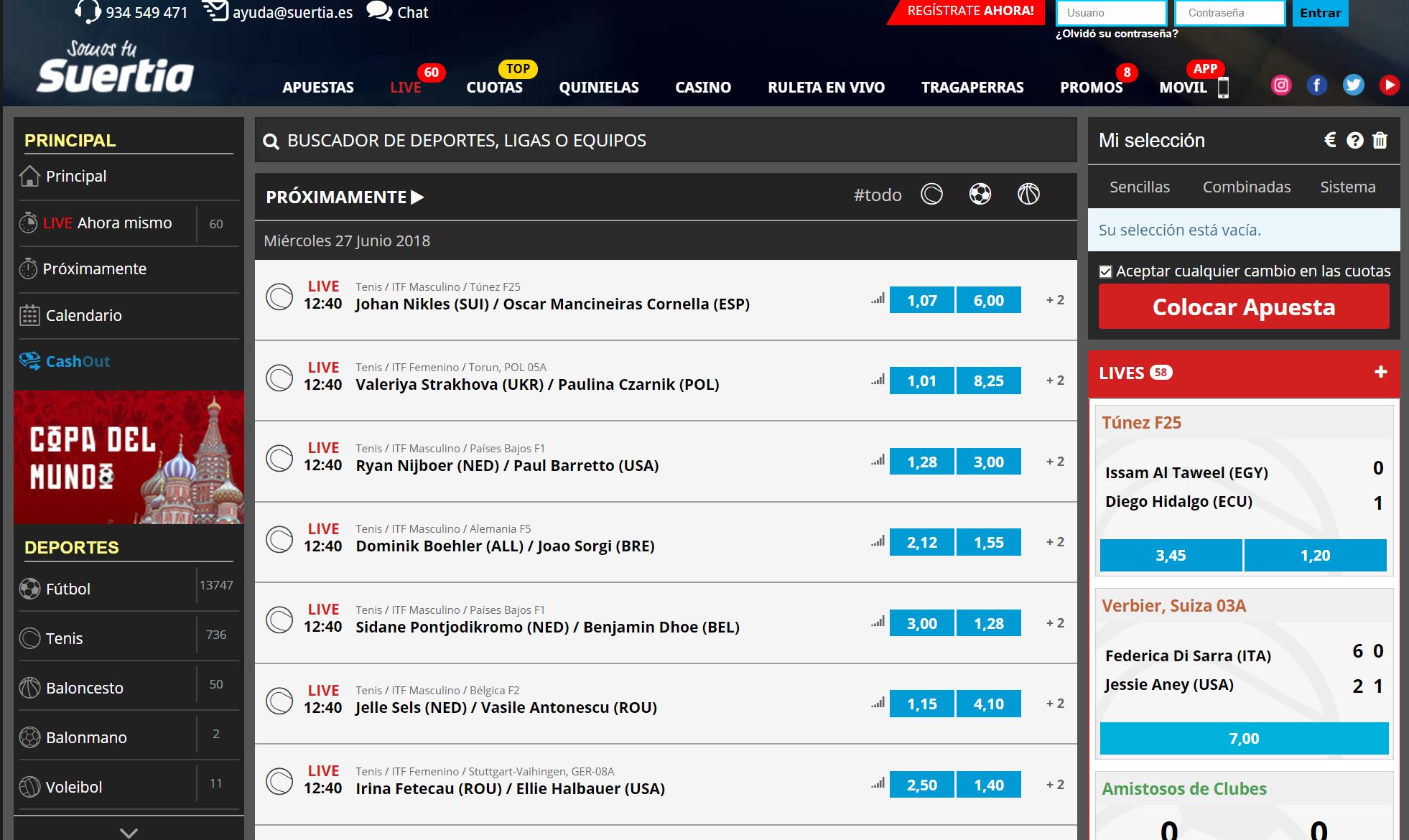Image resolution: width=1409 pixels, height=840 pixels.
Task: Click the Chat speech bubble icon
Action: pos(378,11)
